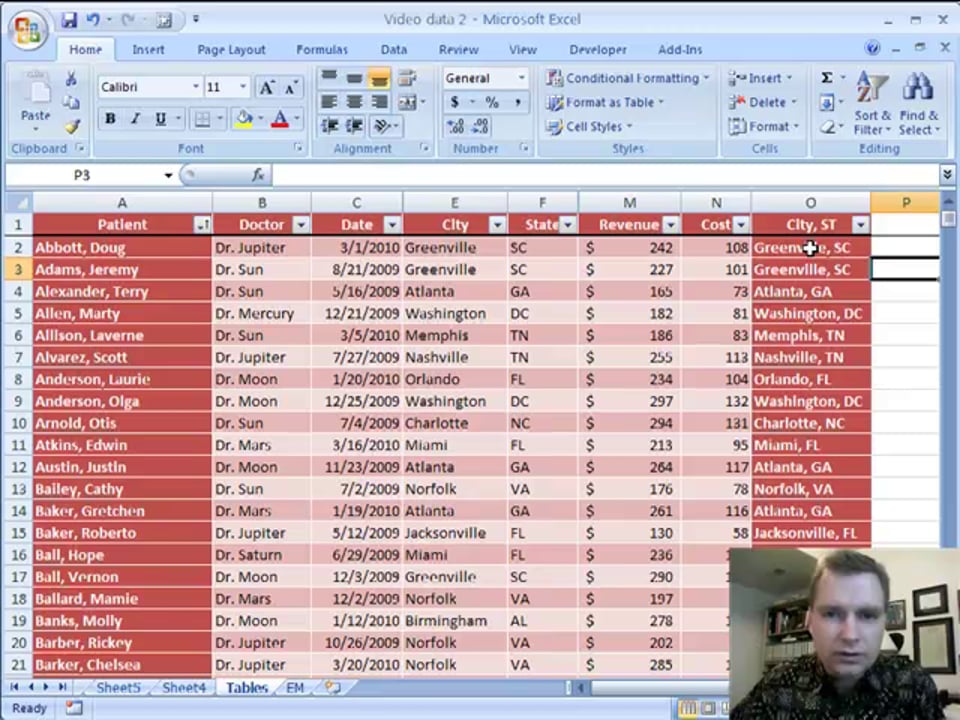960x720 pixels.
Task: Click the AutoSum sigma icon
Action: pos(827,78)
